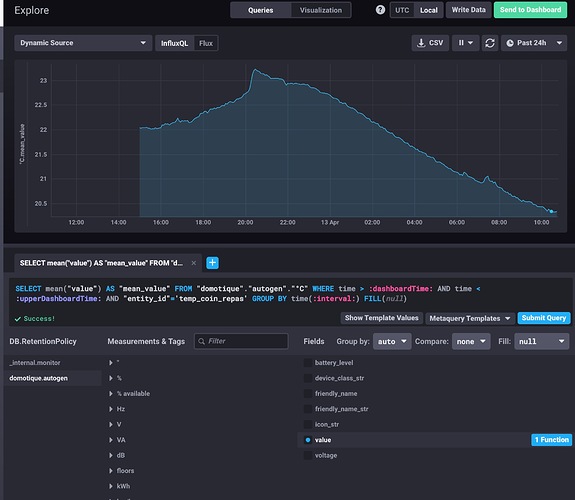The image size is (575, 500).
Task: Click the data point marker at graph end
Action: coord(551,211)
